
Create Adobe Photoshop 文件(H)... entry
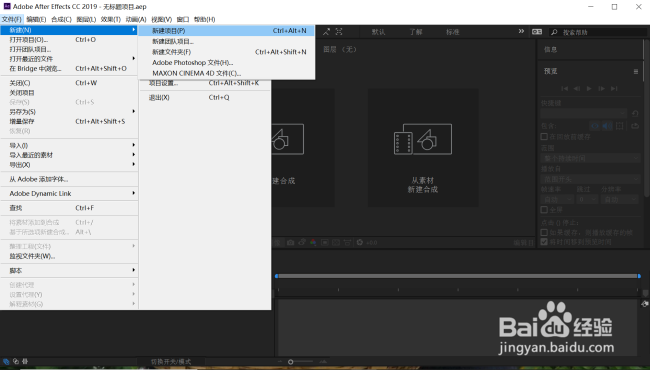226,63
